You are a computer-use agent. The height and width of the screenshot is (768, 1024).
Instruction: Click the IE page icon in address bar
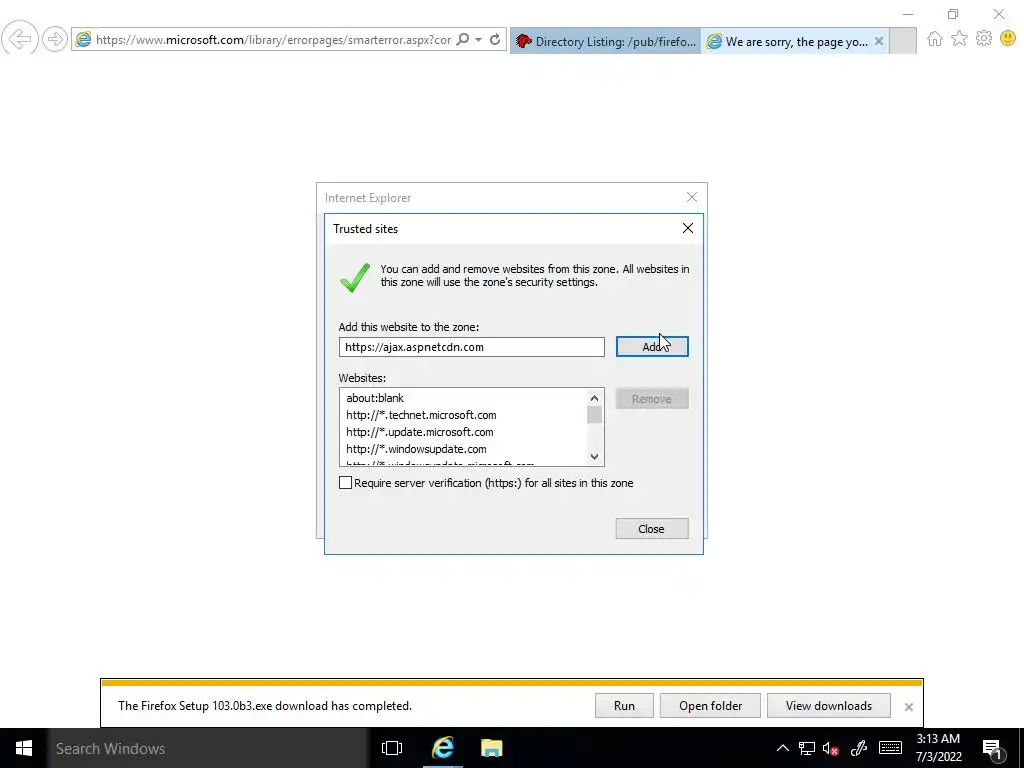(83, 40)
